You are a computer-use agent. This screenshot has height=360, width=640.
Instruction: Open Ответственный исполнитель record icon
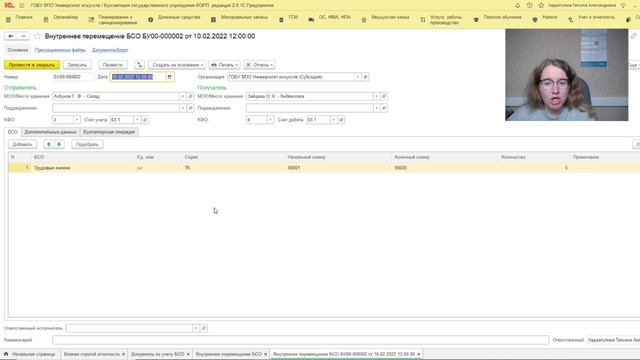204,328
